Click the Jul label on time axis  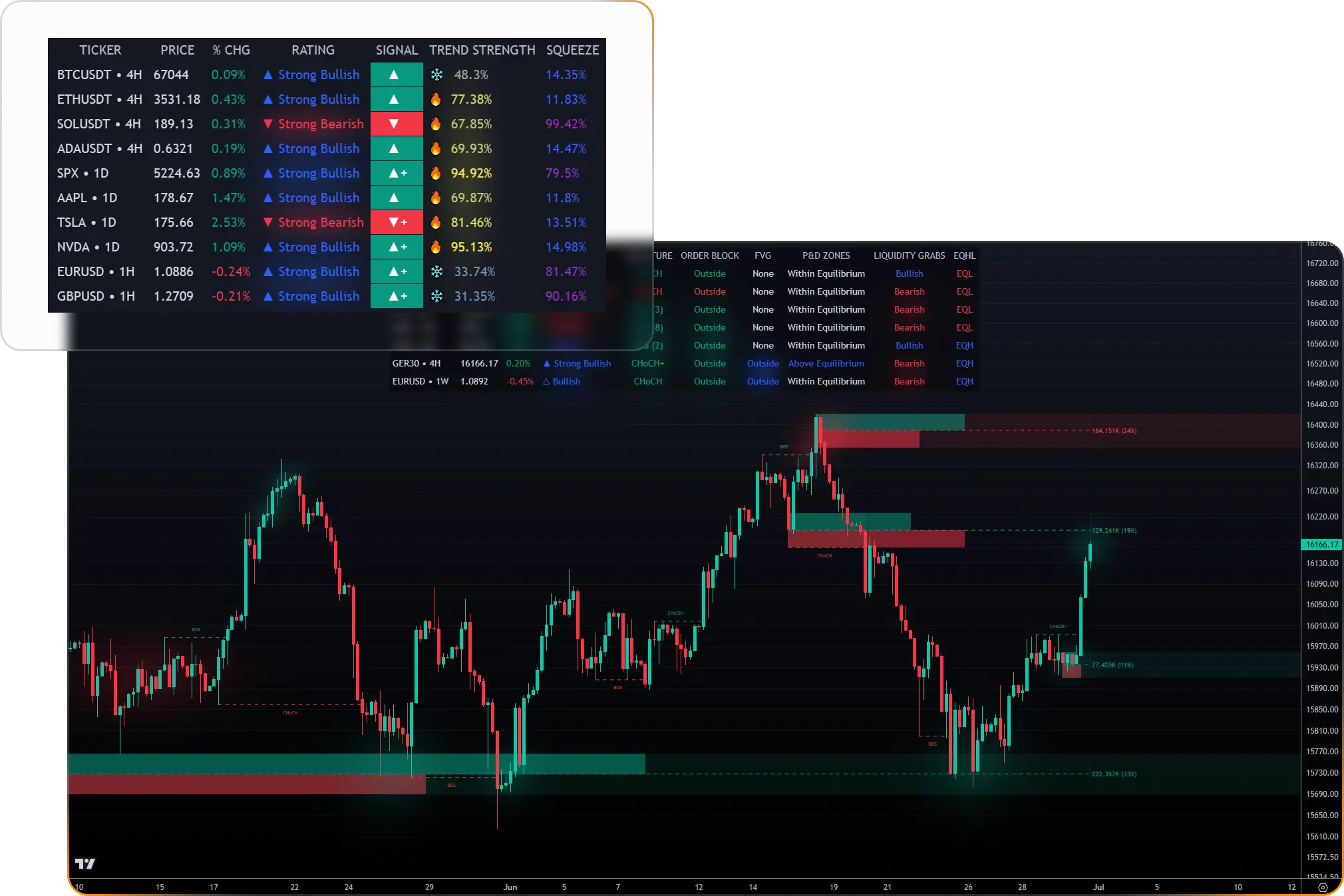[x=1098, y=887]
